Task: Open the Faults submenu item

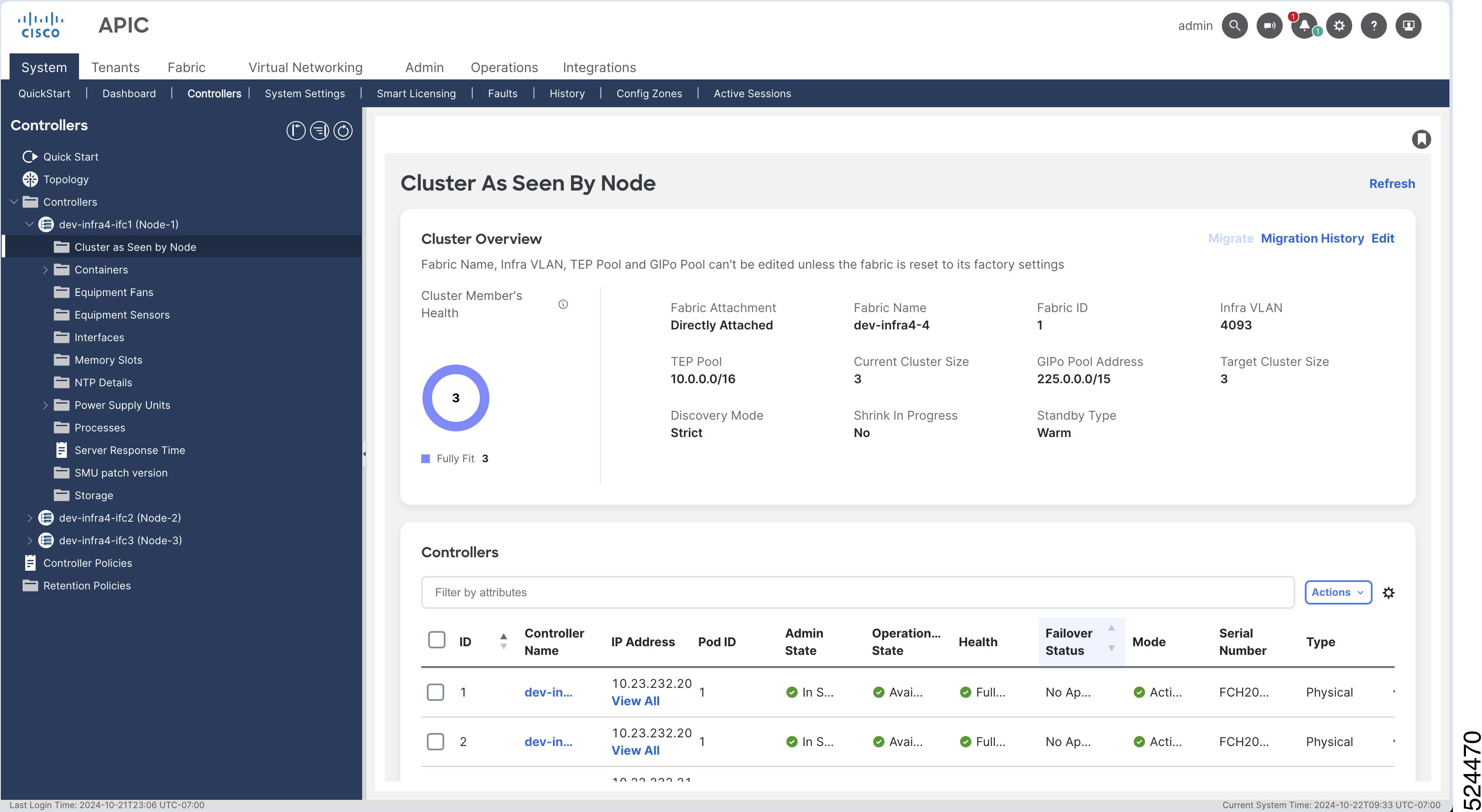Action: click(502, 93)
